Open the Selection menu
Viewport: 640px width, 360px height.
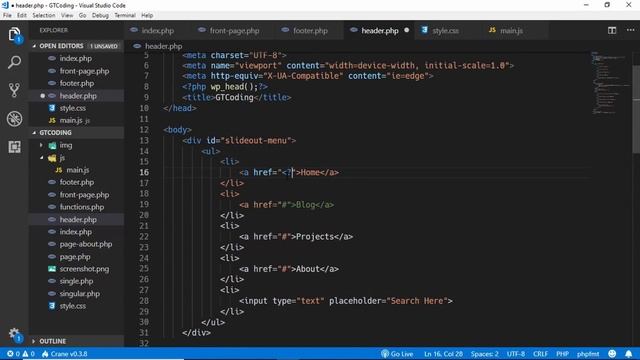[44, 16]
